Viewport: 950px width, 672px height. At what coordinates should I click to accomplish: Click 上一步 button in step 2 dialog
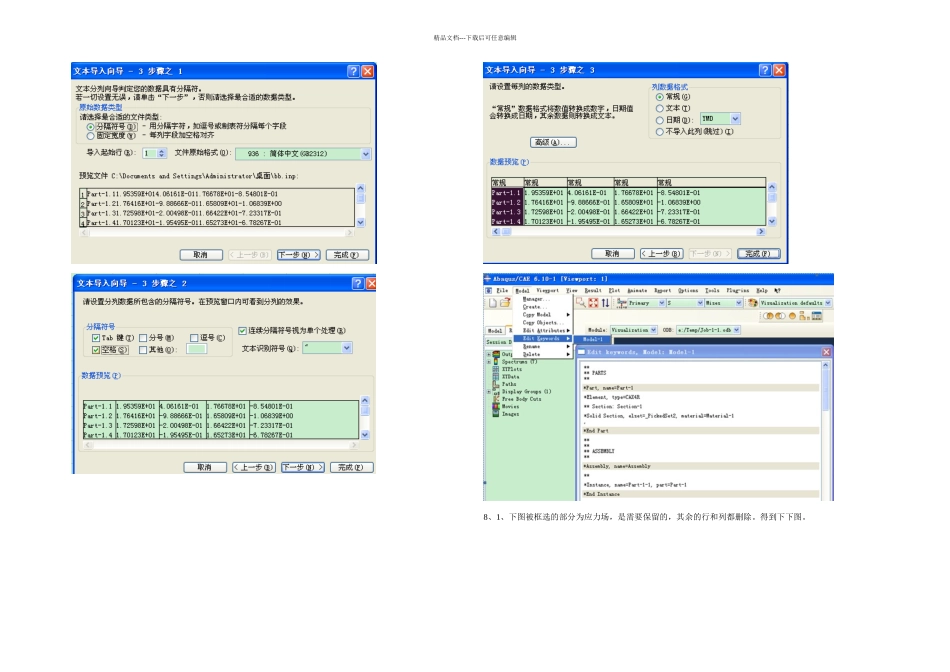click(254, 468)
